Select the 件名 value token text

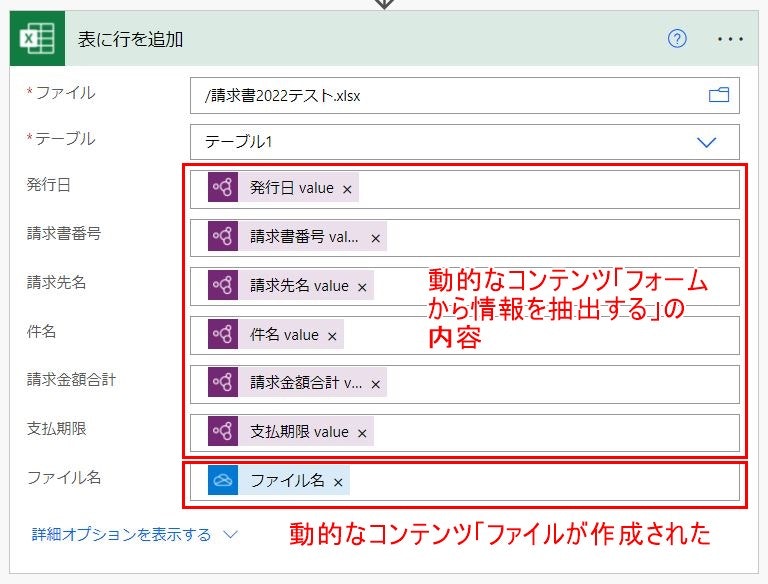[284, 335]
